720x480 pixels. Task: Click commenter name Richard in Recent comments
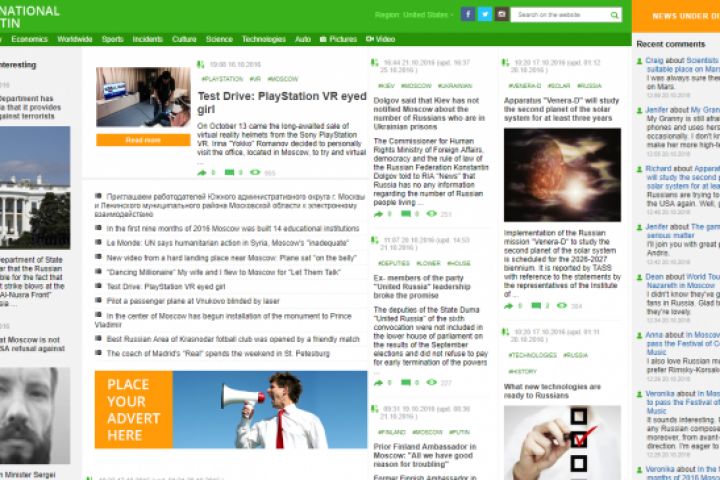pyautogui.click(x=658, y=169)
